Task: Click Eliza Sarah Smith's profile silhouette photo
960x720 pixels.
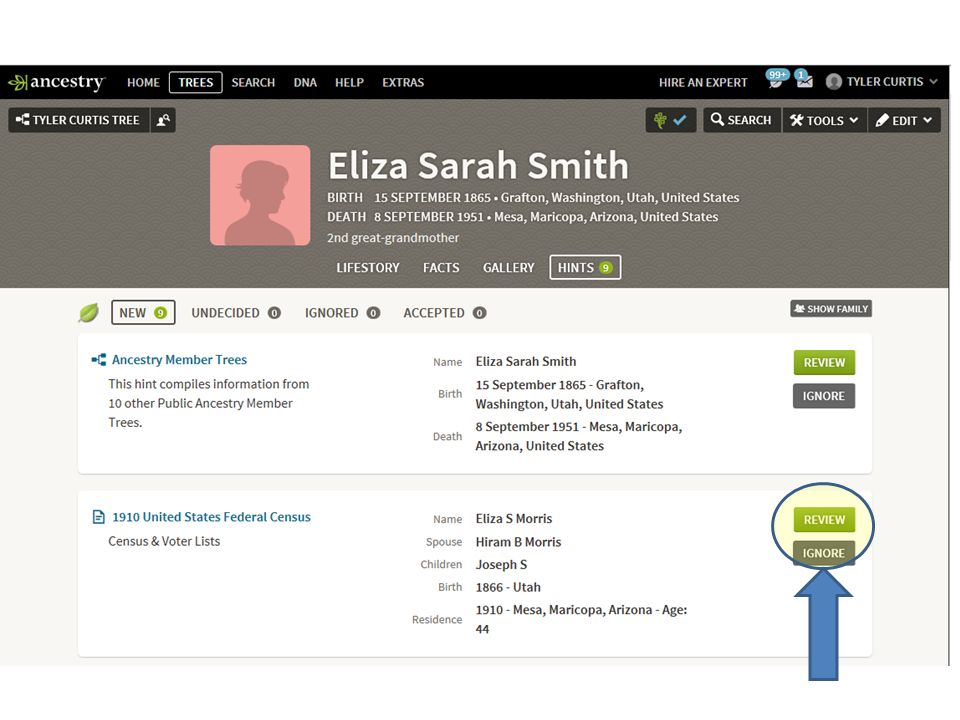Action: click(260, 195)
